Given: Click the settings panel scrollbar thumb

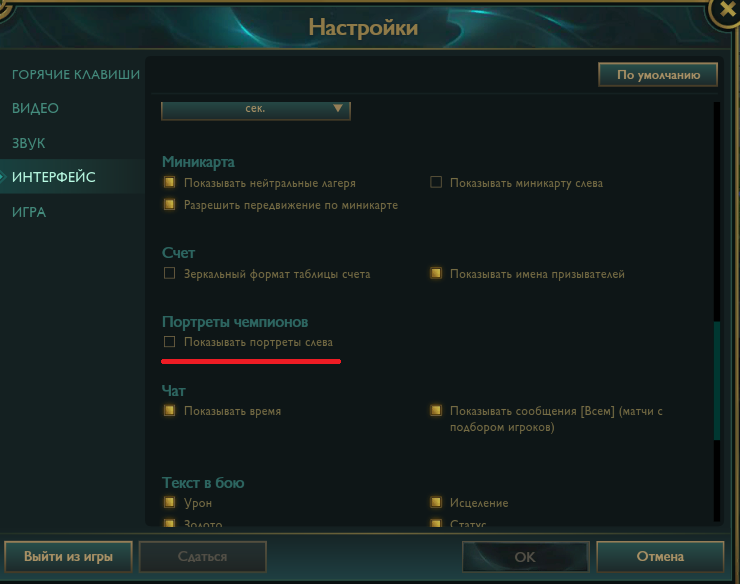Looking at the screenshot, I should 717,381.
